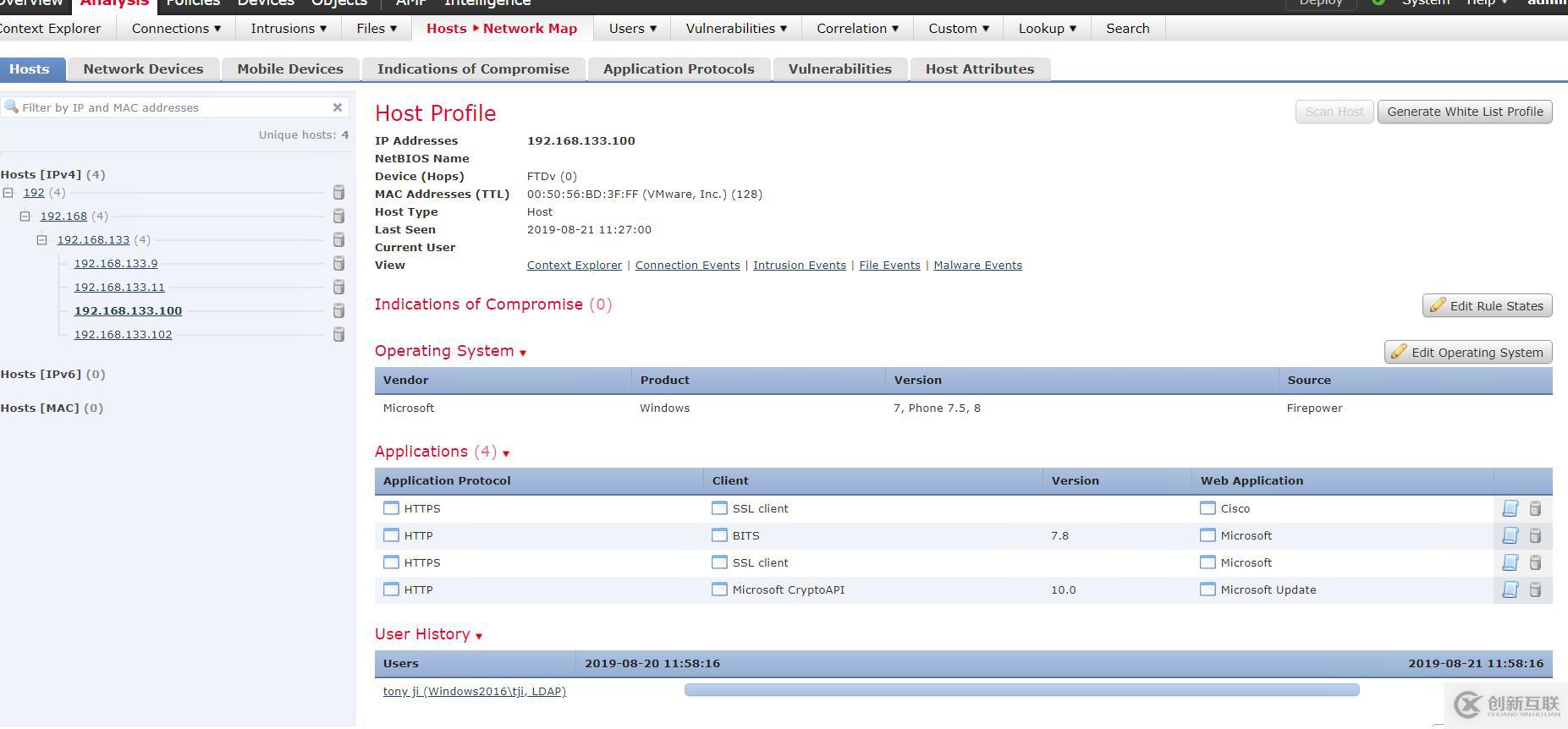Select host 192.168.133.11 in the tree
Viewport: 1568px width, 729px height.
tap(119, 287)
